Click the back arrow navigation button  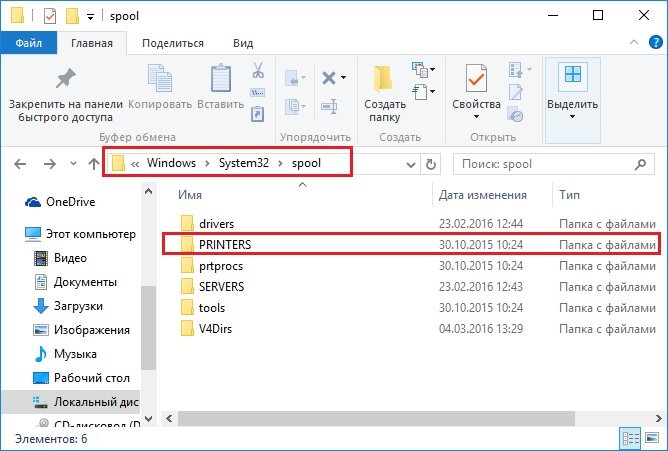(20, 164)
